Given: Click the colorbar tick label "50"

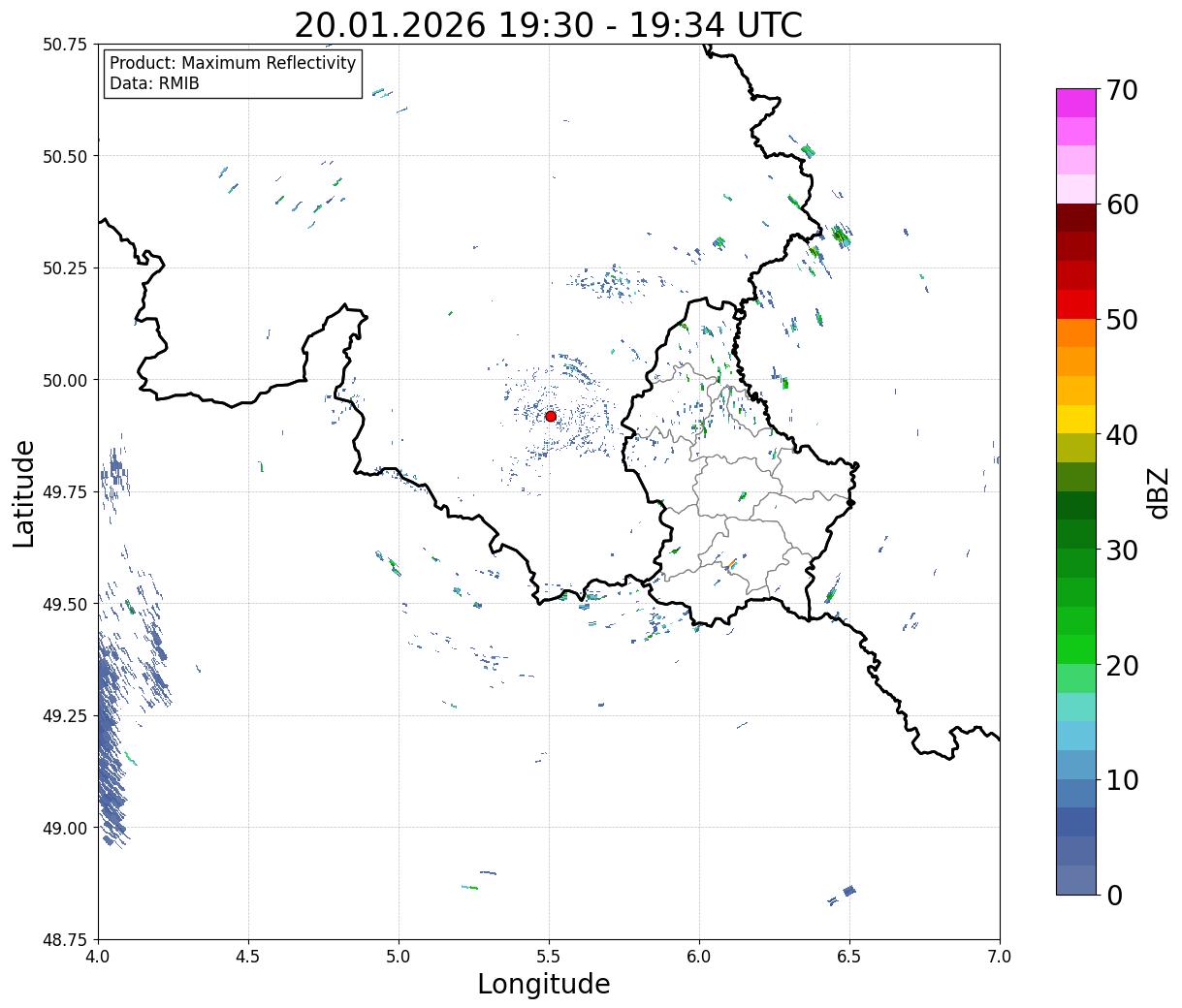Looking at the screenshot, I should (x=1122, y=320).
